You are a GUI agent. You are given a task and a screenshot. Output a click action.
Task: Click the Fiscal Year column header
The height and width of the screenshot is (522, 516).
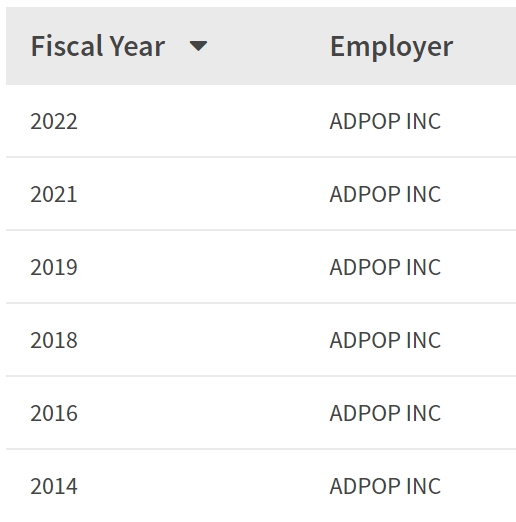(x=98, y=46)
